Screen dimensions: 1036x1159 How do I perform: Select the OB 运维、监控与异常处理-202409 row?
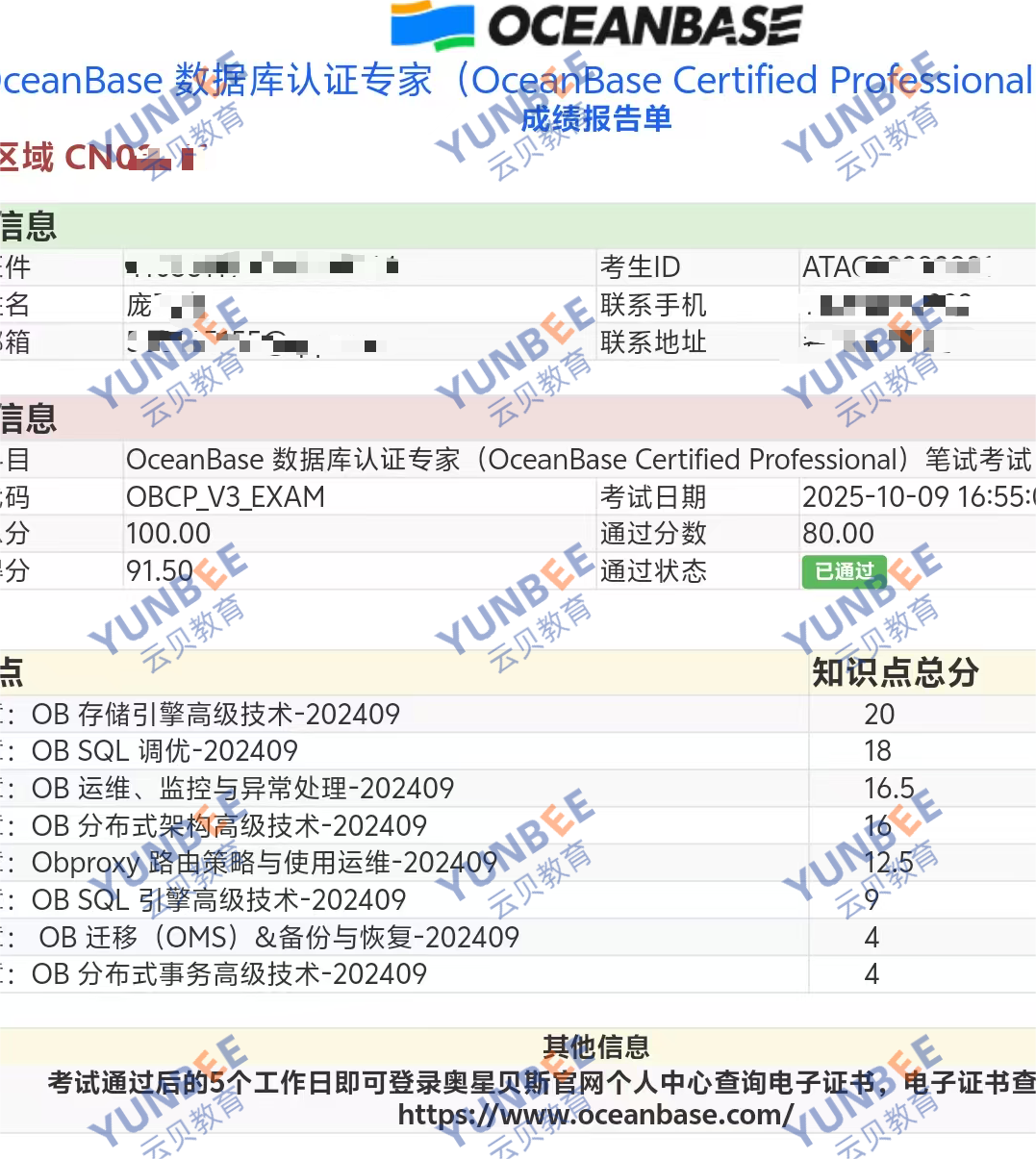[x=242, y=789]
